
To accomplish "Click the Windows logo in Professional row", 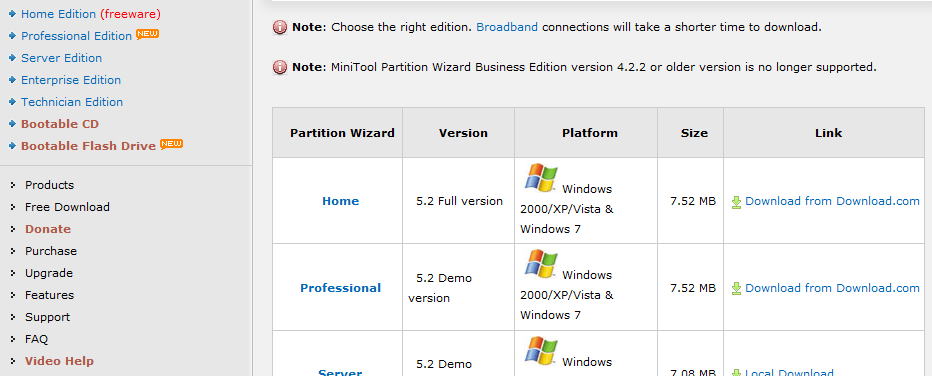I will pyautogui.click(x=541, y=264).
